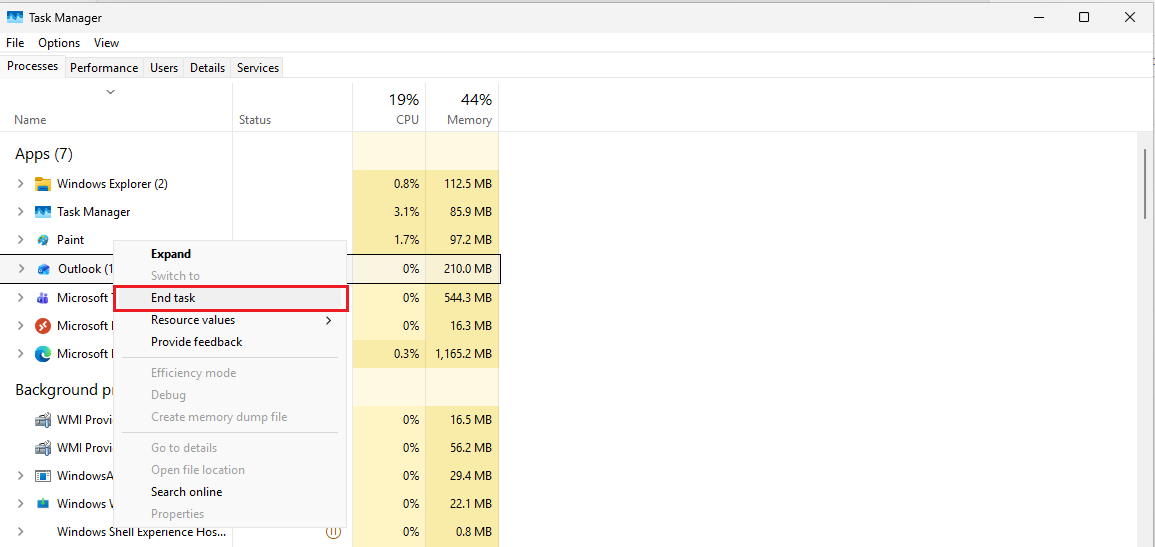Expand Windows Shell Experience Host row
Screen dimensions: 1155x547
coord(21,532)
